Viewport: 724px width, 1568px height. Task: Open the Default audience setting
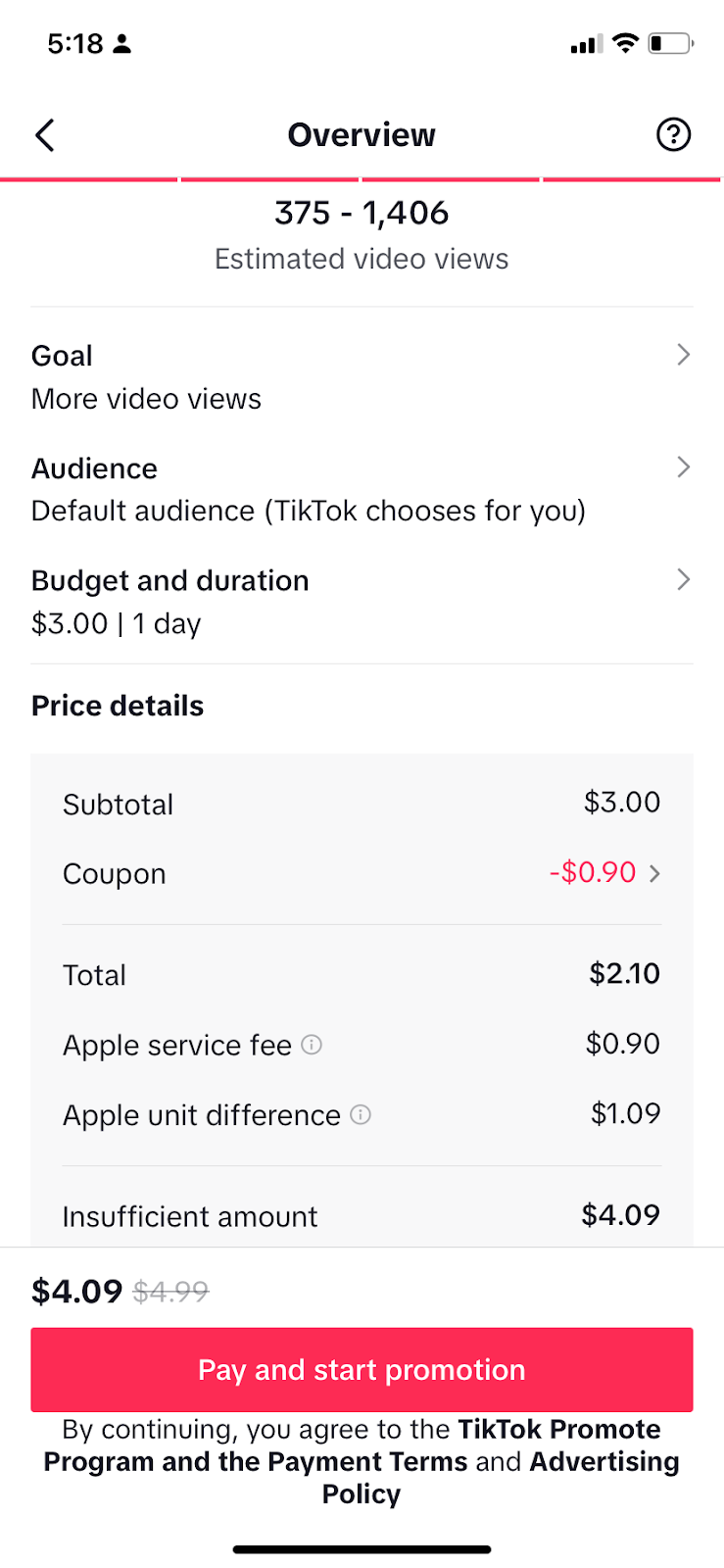[308, 511]
